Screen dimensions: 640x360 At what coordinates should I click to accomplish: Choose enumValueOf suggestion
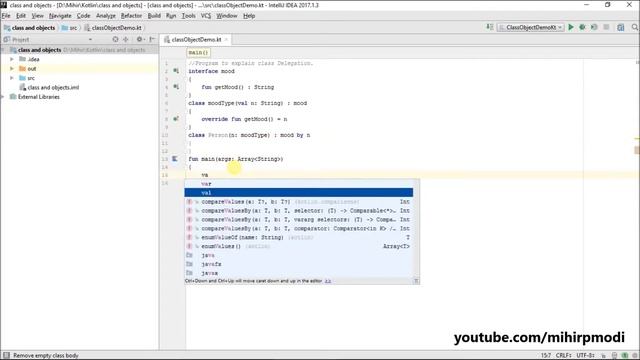coord(298,237)
